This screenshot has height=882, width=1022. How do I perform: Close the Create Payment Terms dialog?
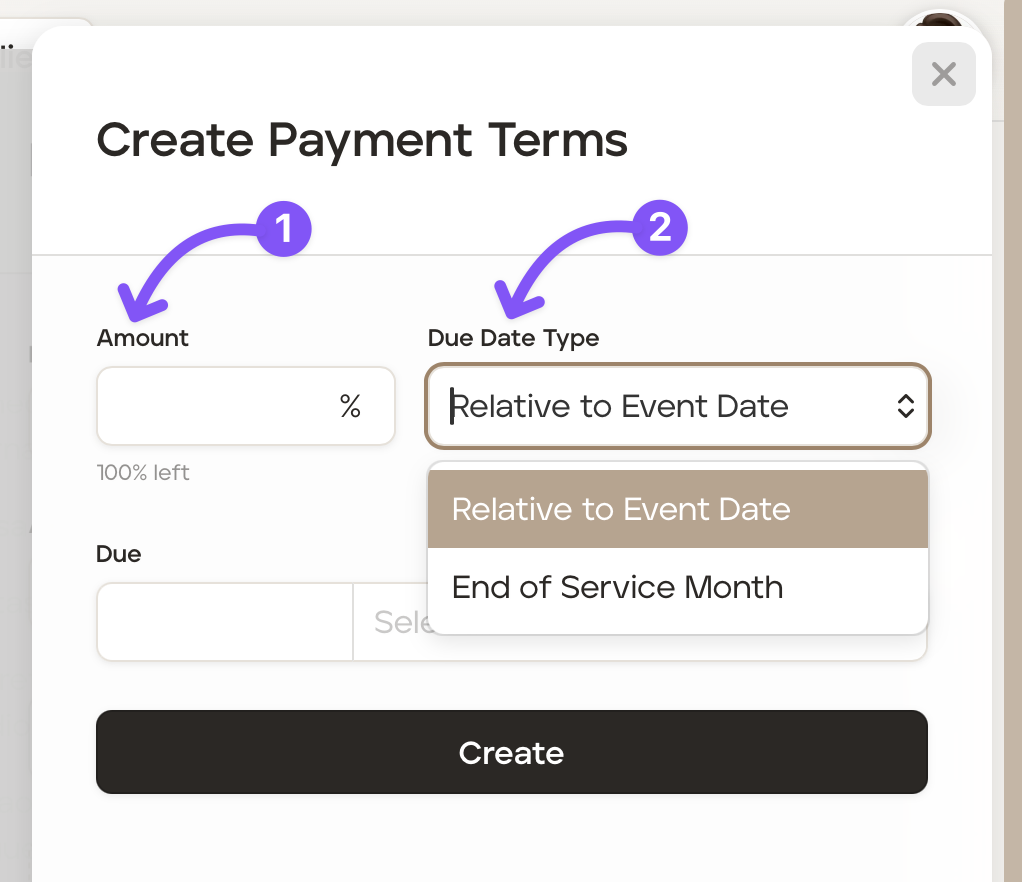(x=943, y=74)
